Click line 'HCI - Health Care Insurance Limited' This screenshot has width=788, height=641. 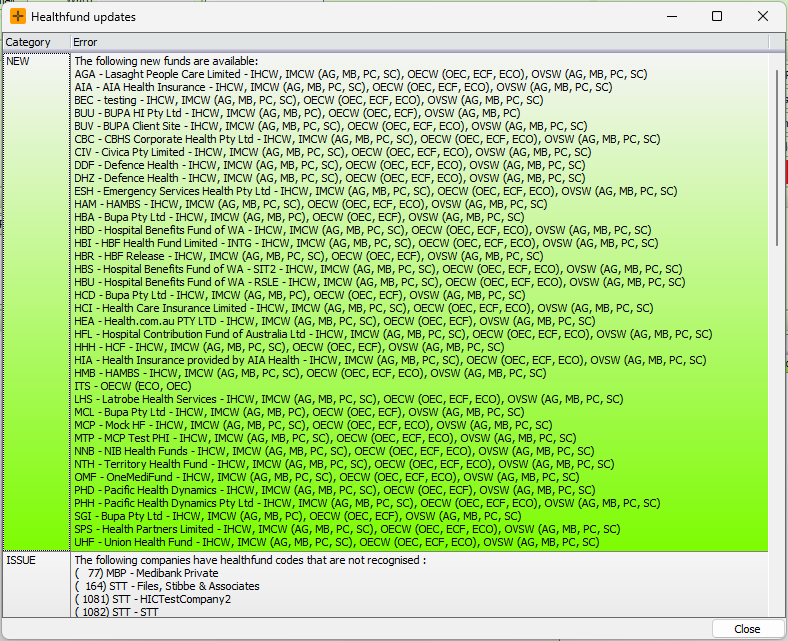pyautogui.click(x=364, y=308)
